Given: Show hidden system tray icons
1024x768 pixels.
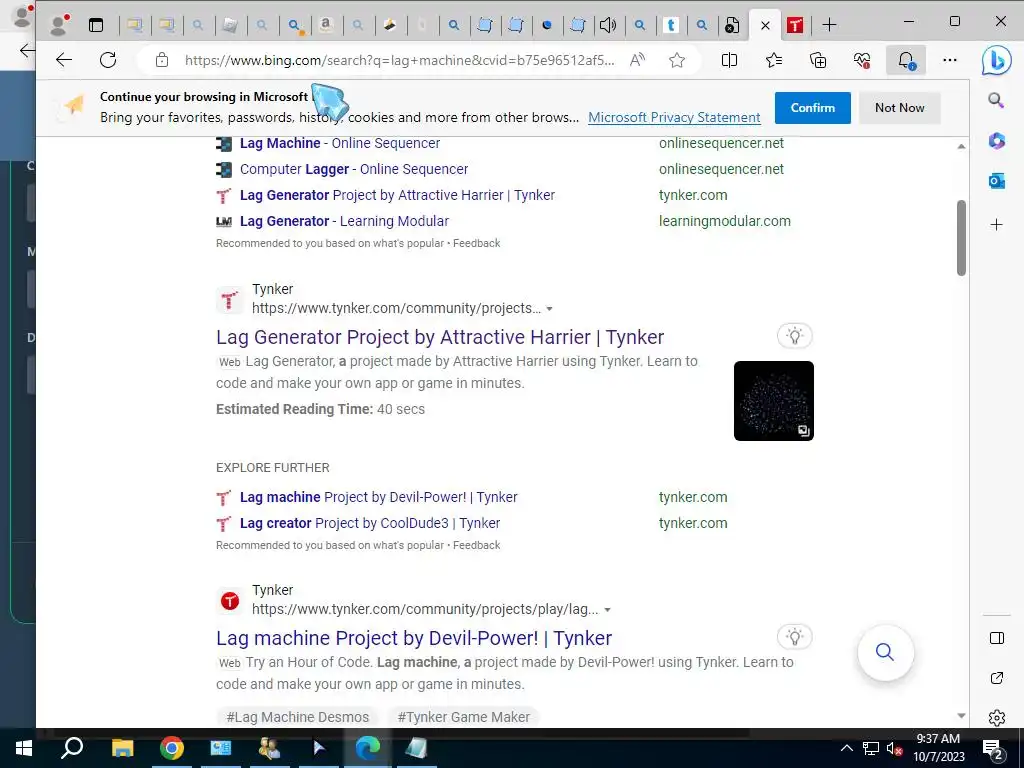Looking at the screenshot, I should coord(846,748).
